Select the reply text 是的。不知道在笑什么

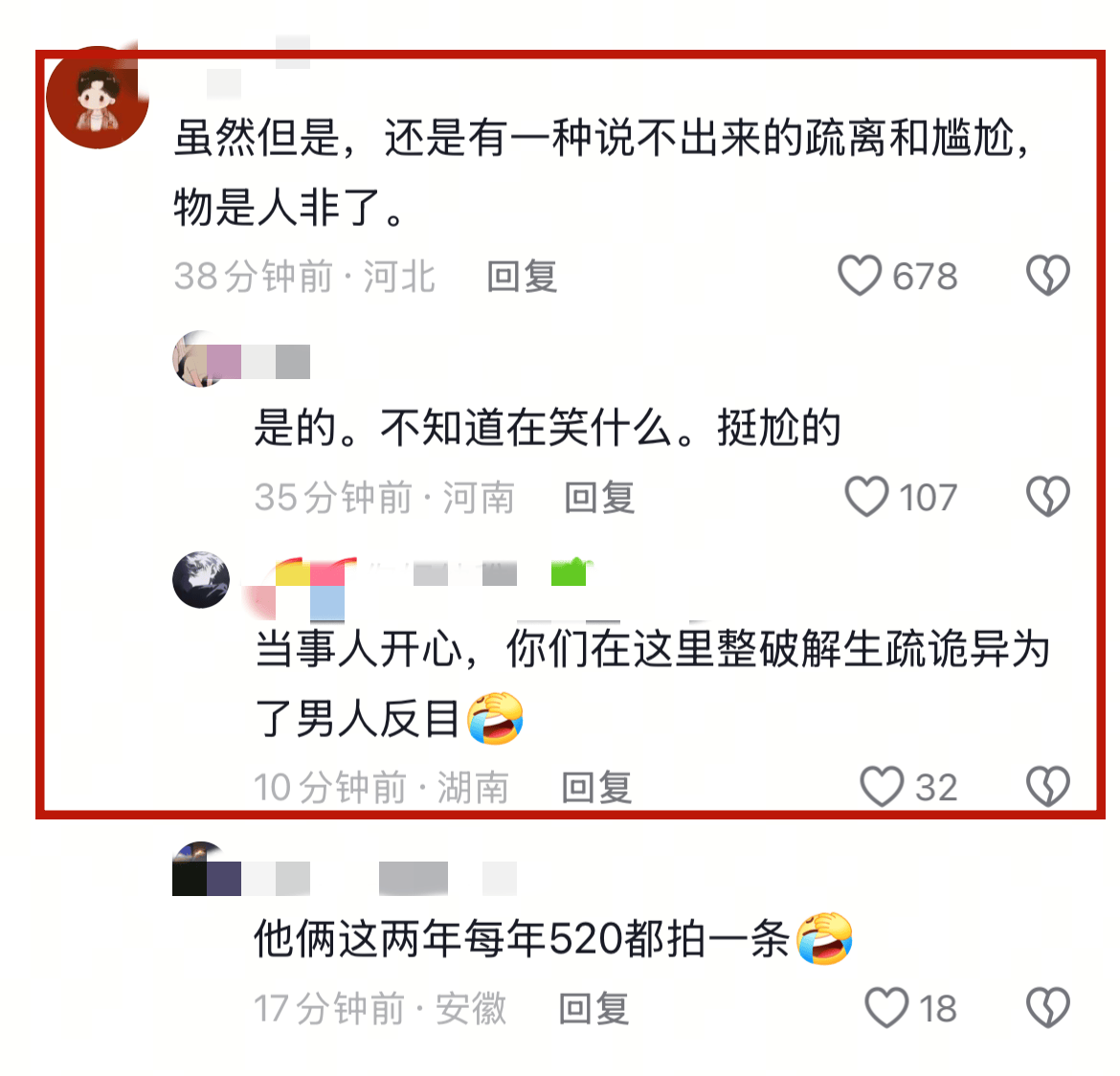(463, 427)
